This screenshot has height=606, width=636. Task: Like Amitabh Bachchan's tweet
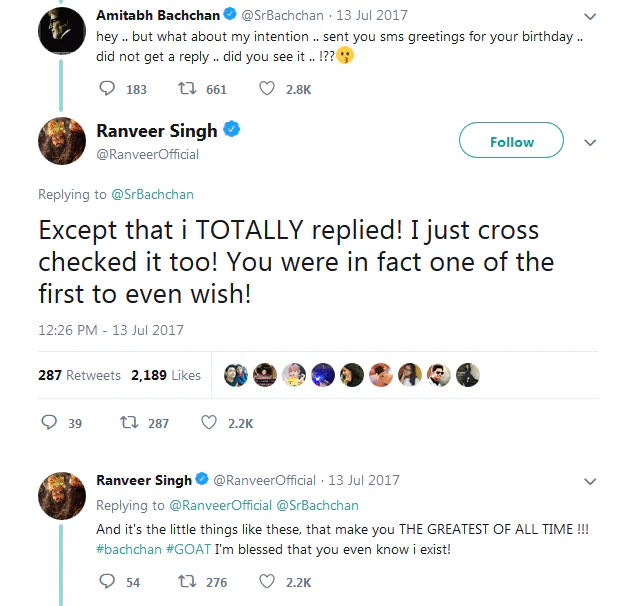[x=267, y=89]
